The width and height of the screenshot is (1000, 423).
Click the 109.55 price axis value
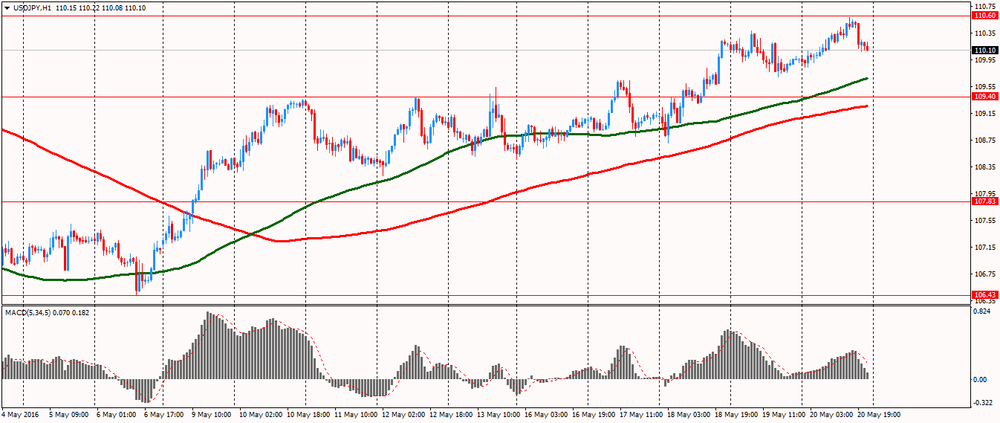tap(984, 87)
